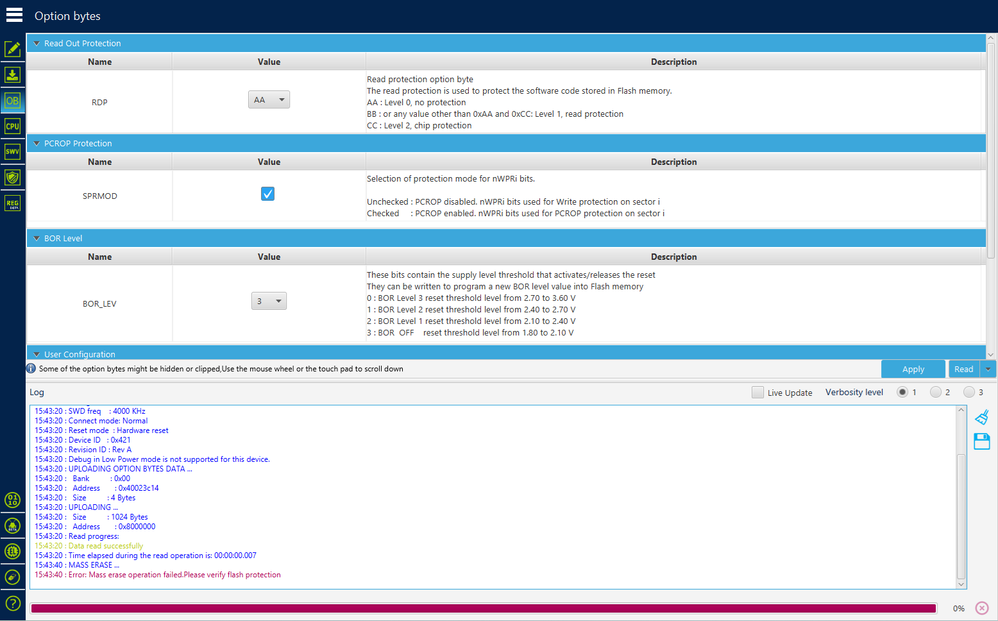Open the hamburger main menu
998x621 pixels.
(x=14, y=15)
